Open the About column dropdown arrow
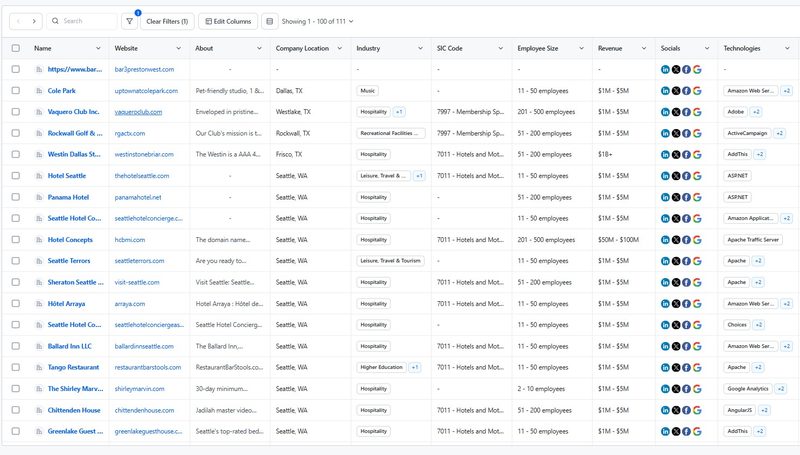 [x=259, y=48]
